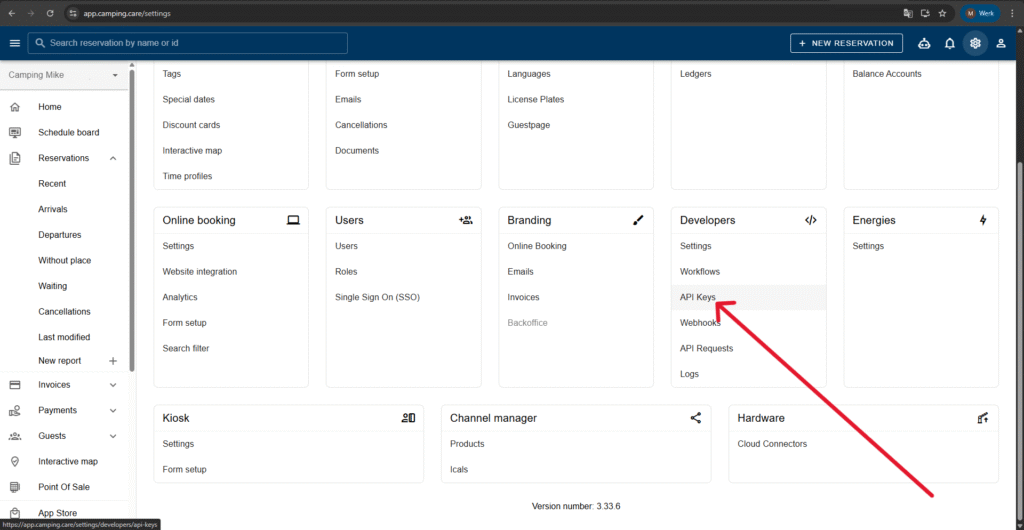The height and width of the screenshot is (530, 1024).
Task: Open Schedule board from the sidebar
Action: pos(68,132)
